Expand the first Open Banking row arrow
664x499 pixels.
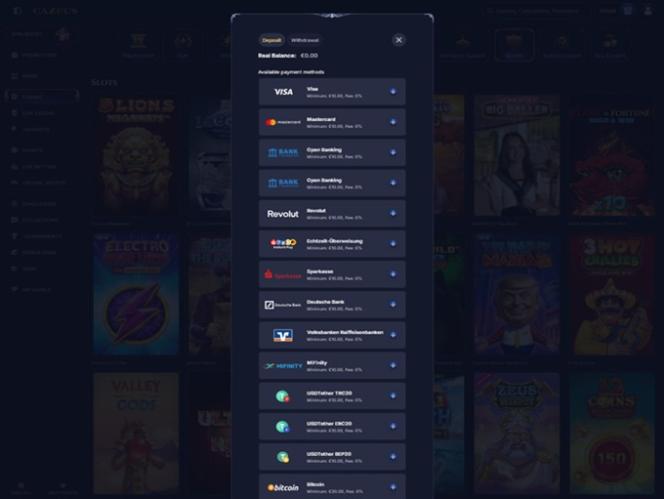393,152
